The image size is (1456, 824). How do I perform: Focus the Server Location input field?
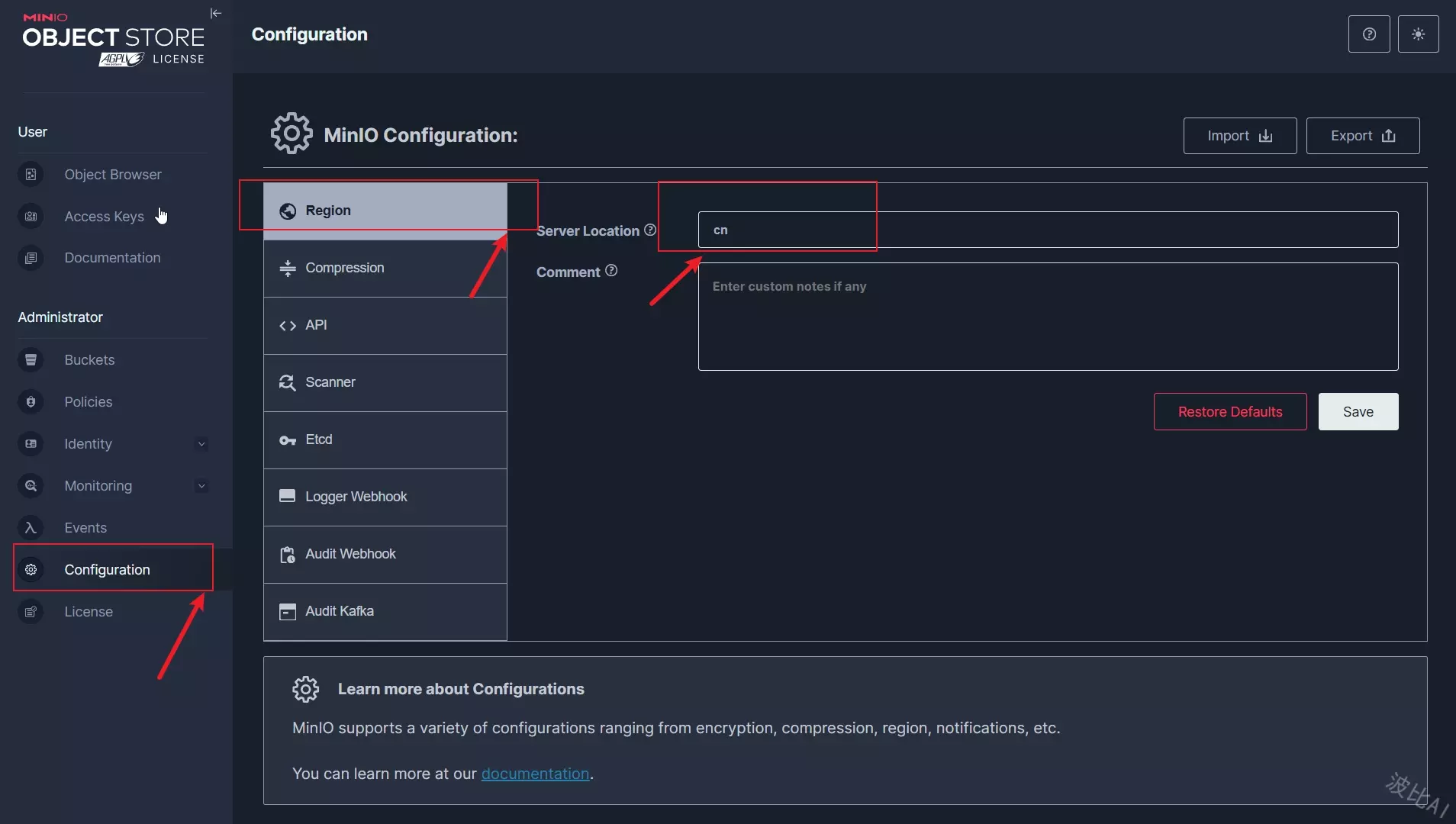tap(1048, 230)
